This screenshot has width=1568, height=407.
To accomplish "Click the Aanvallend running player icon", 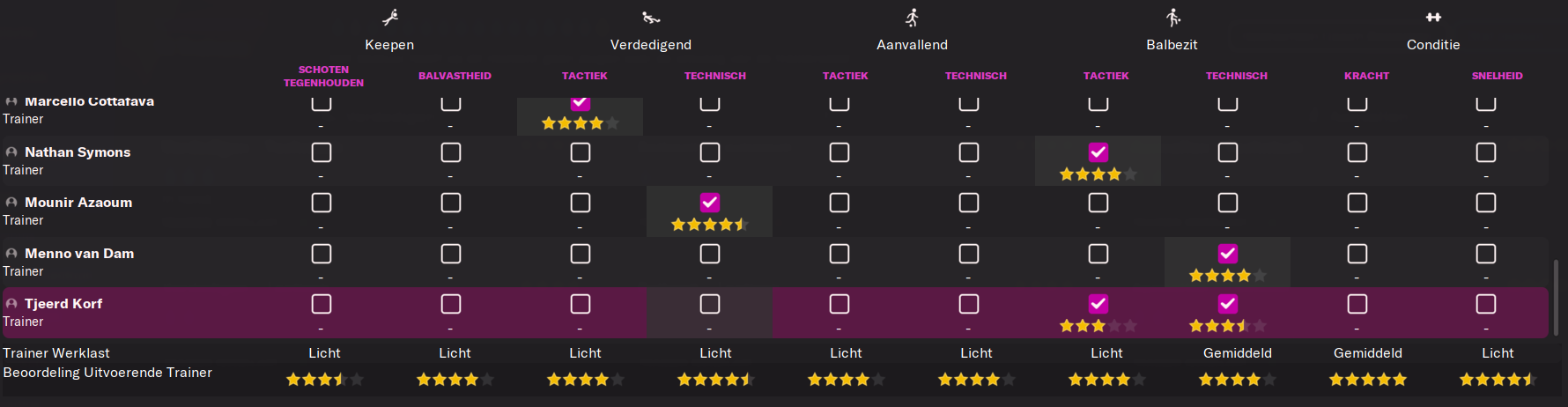I will (913, 18).
